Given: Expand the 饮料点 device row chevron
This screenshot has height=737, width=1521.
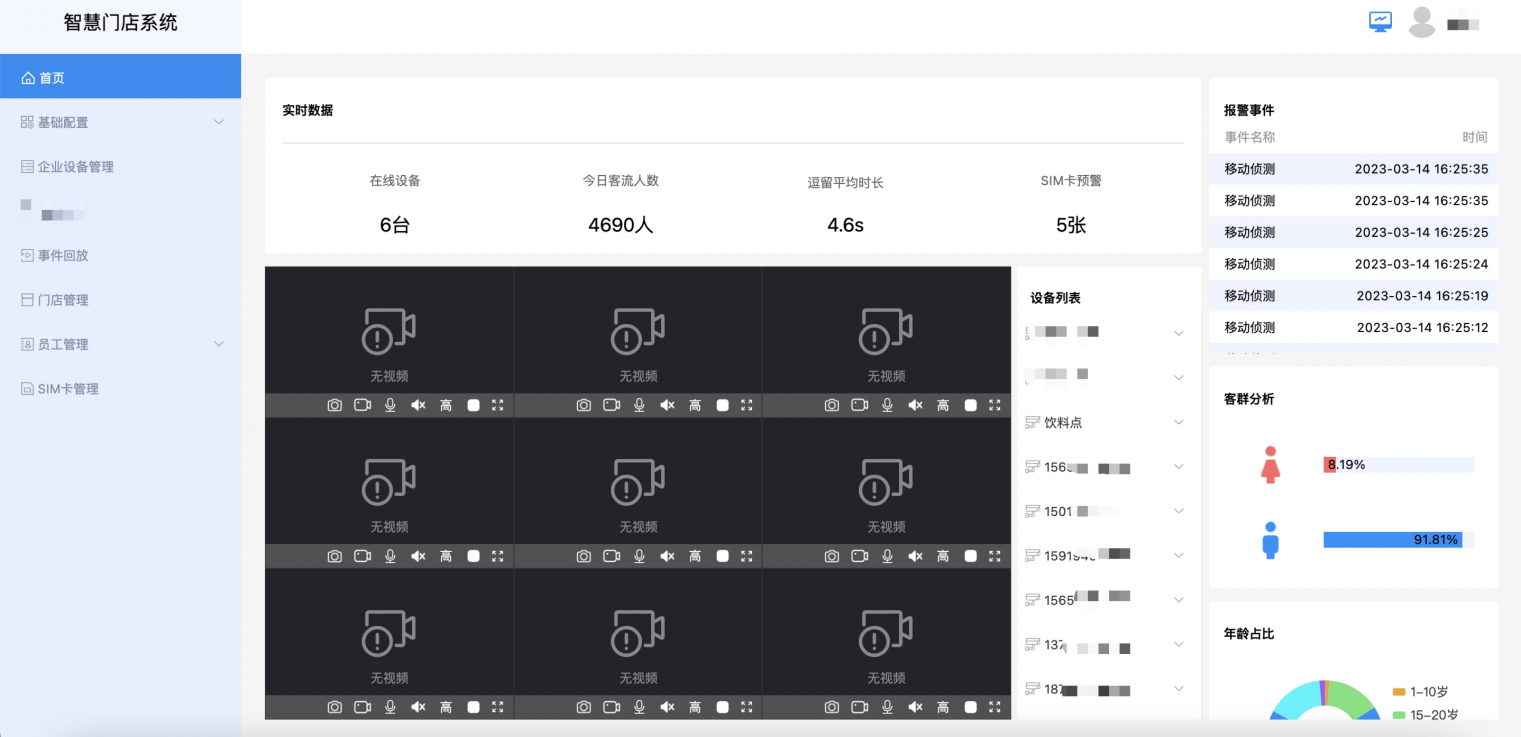Looking at the screenshot, I should (x=1178, y=422).
